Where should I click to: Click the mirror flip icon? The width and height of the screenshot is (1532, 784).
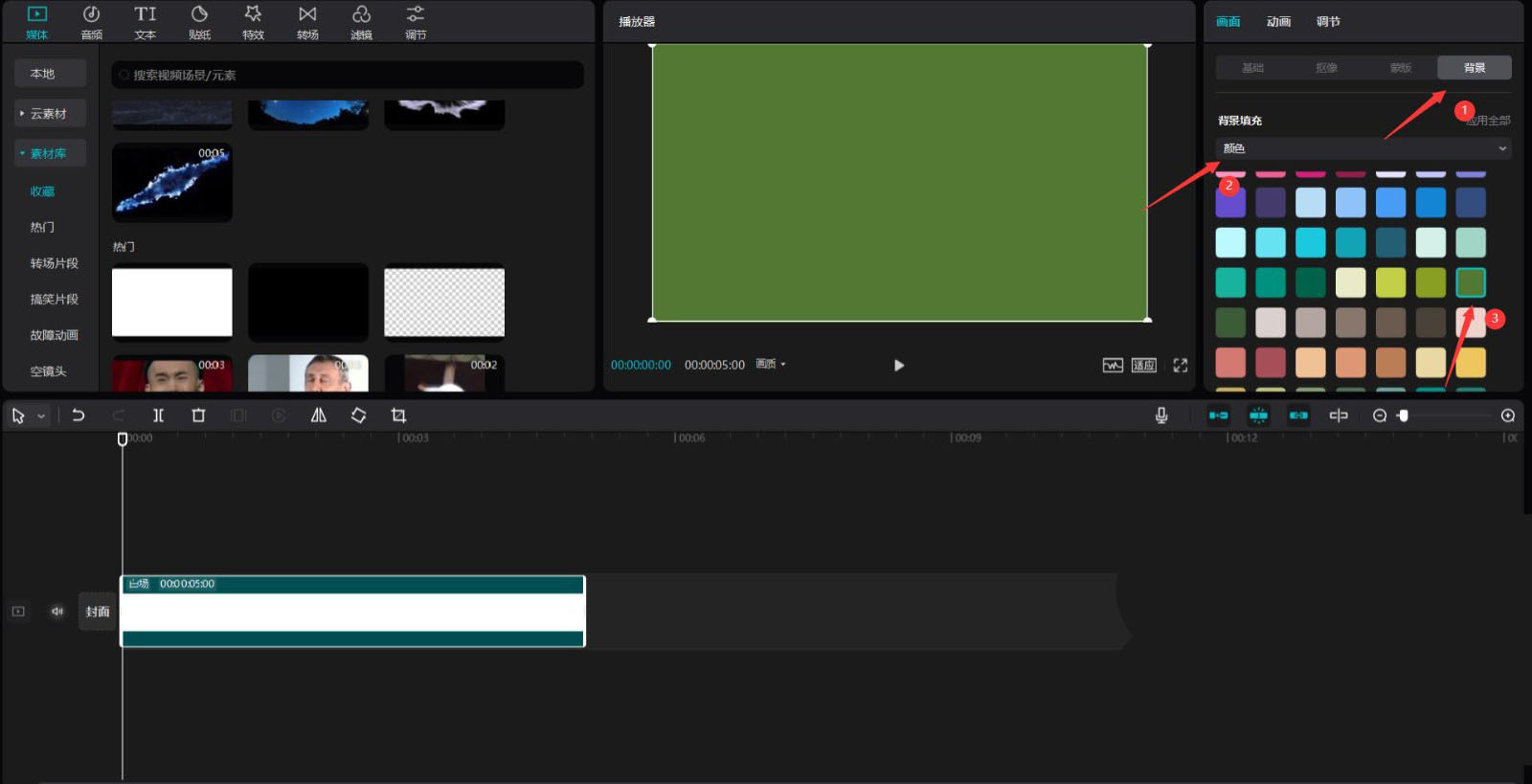coord(319,415)
